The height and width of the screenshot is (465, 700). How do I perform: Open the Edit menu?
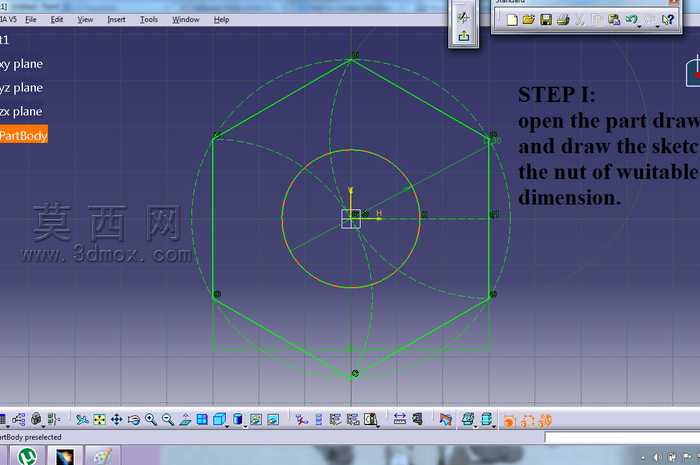coord(57,20)
